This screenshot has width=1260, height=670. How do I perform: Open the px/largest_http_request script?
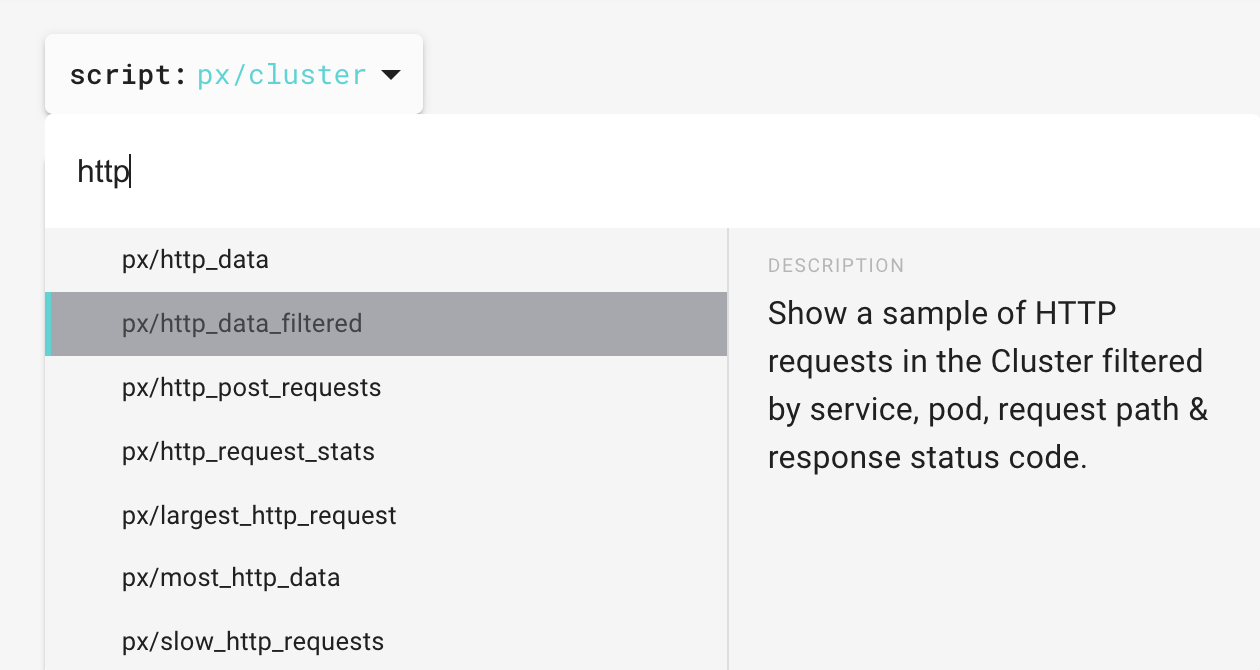tap(259, 516)
